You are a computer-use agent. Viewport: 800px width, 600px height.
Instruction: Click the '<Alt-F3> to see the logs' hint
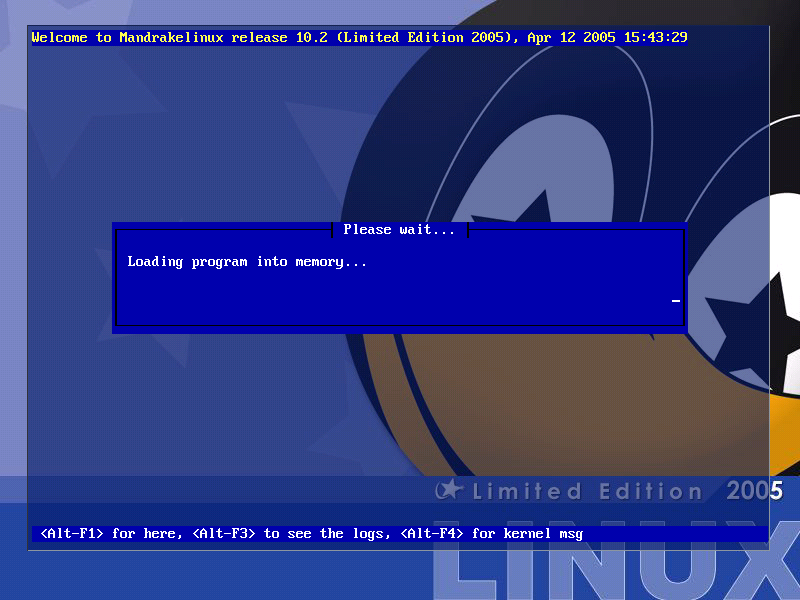[290, 534]
